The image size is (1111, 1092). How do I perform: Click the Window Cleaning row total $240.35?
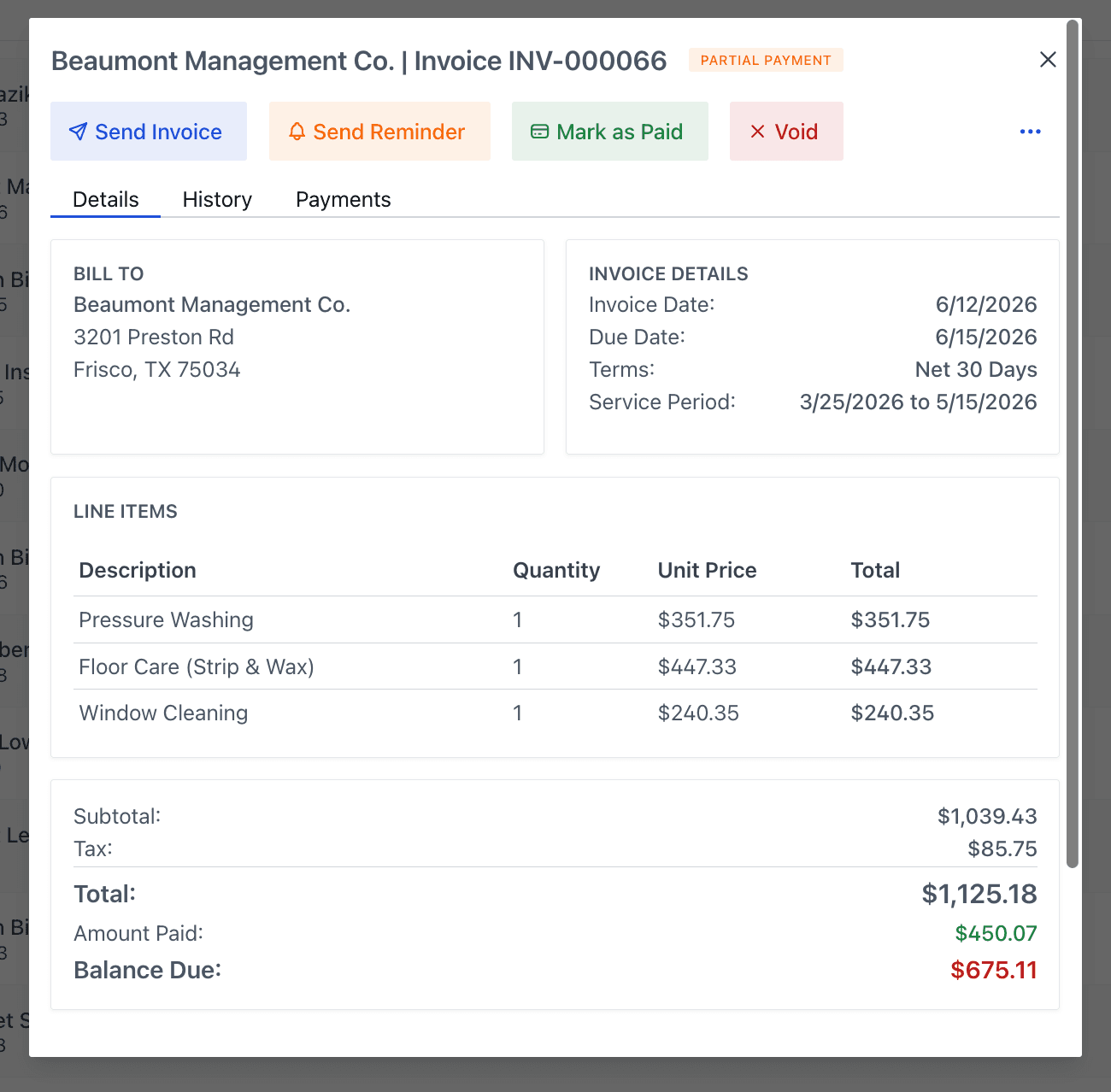[x=892, y=713]
